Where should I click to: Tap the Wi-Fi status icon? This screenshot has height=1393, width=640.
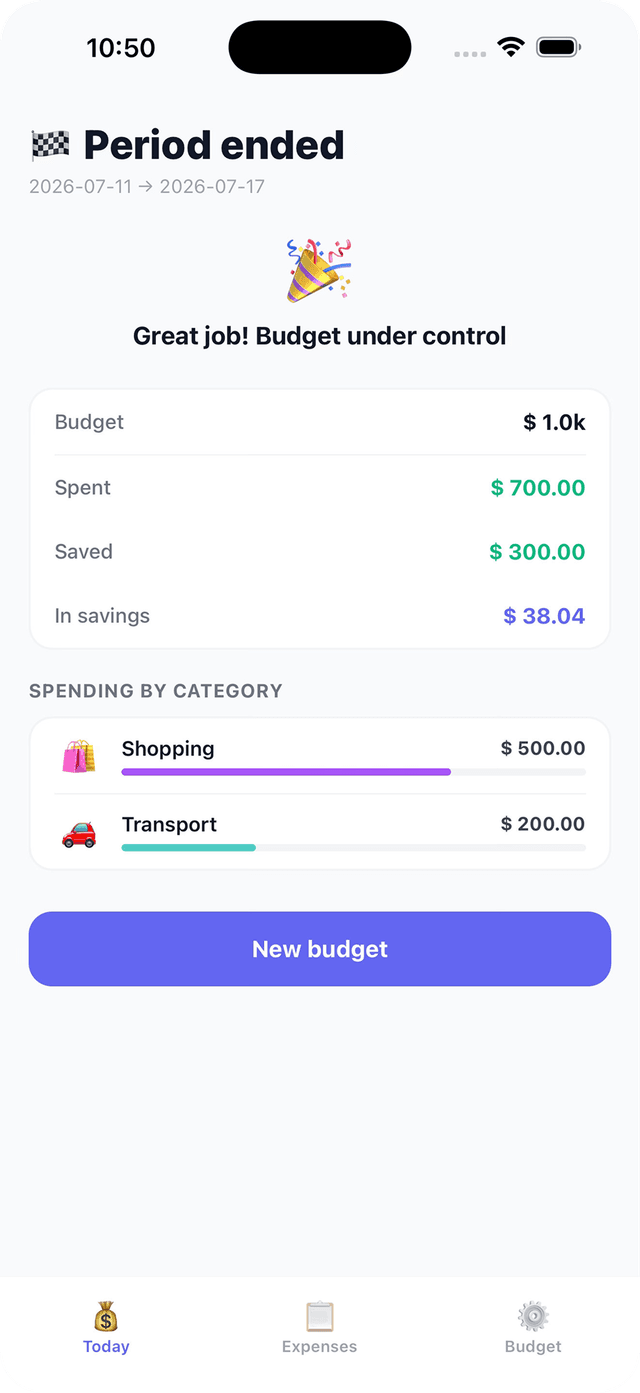tap(511, 47)
